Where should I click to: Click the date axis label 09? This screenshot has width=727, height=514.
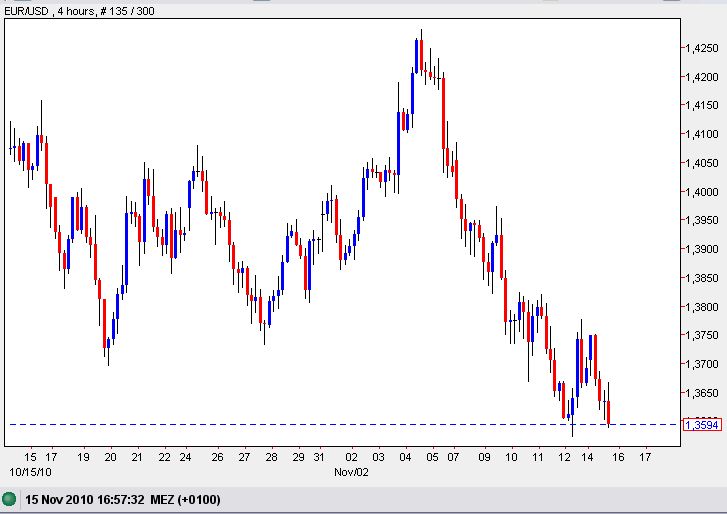click(485, 457)
